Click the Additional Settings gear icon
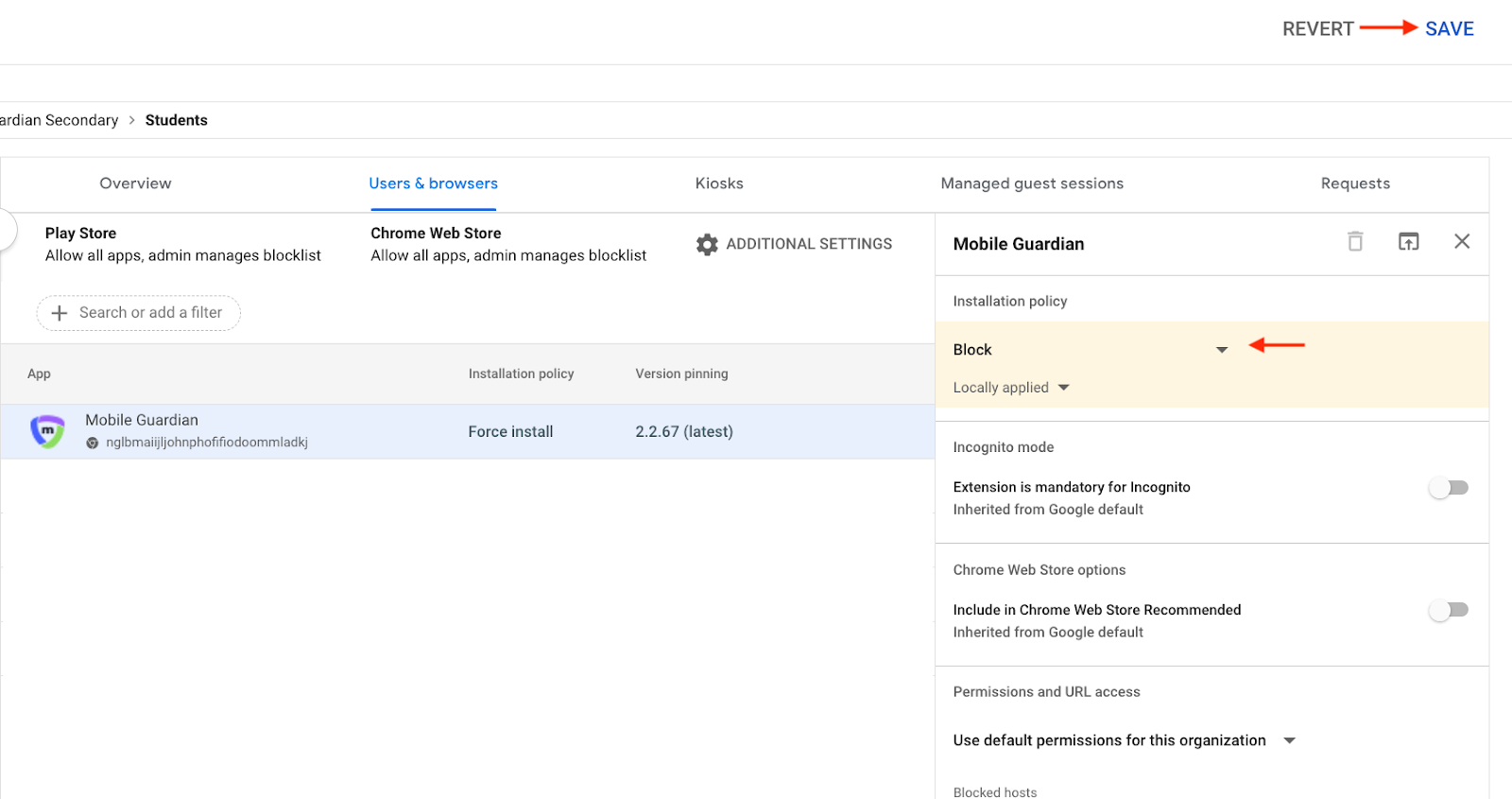1512x799 pixels. coord(707,244)
